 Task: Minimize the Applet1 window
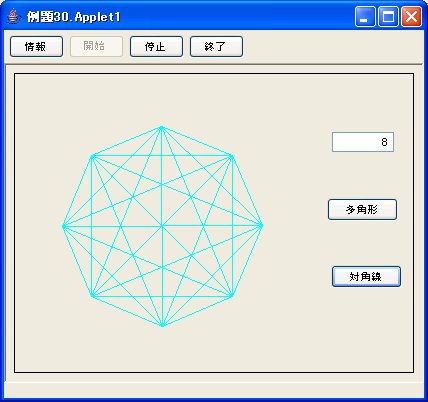pos(365,17)
